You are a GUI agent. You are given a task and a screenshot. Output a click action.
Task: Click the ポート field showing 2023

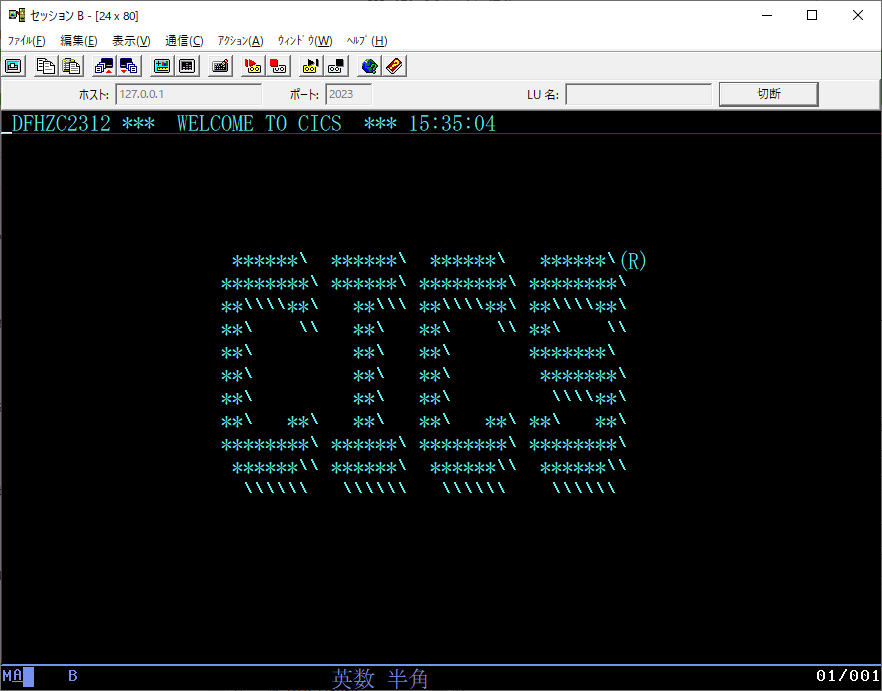[349, 94]
